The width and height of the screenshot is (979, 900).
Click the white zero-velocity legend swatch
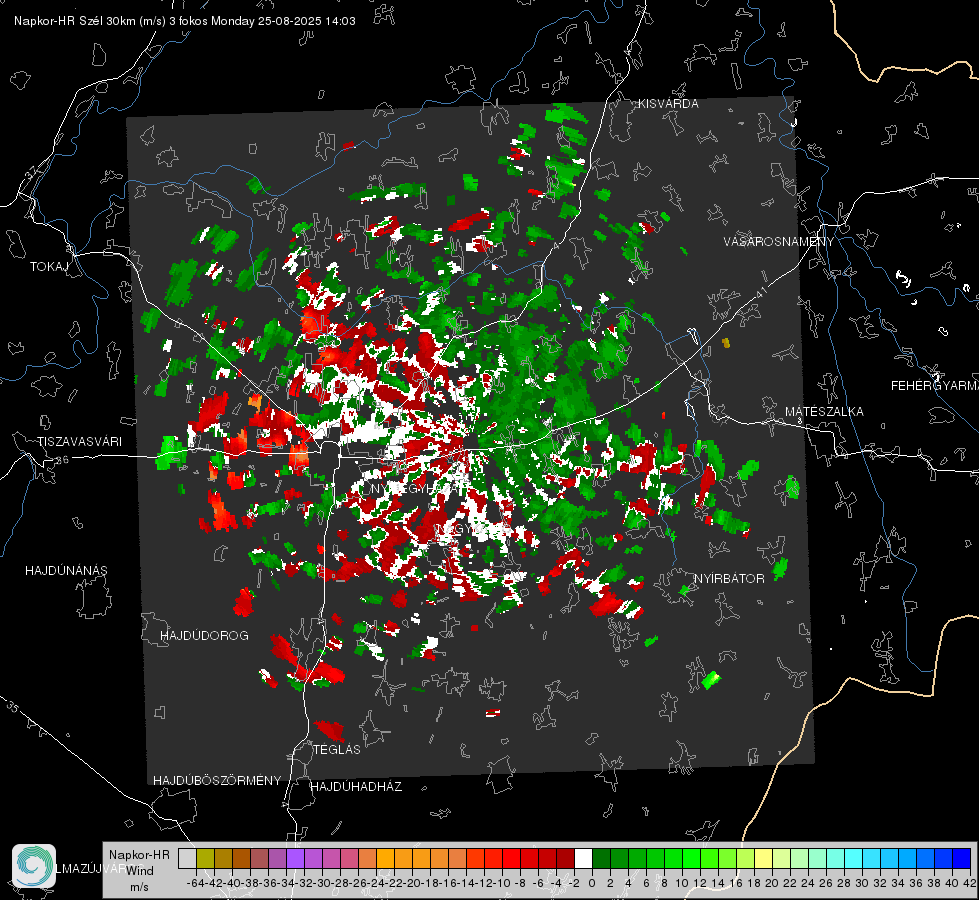(x=583, y=858)
